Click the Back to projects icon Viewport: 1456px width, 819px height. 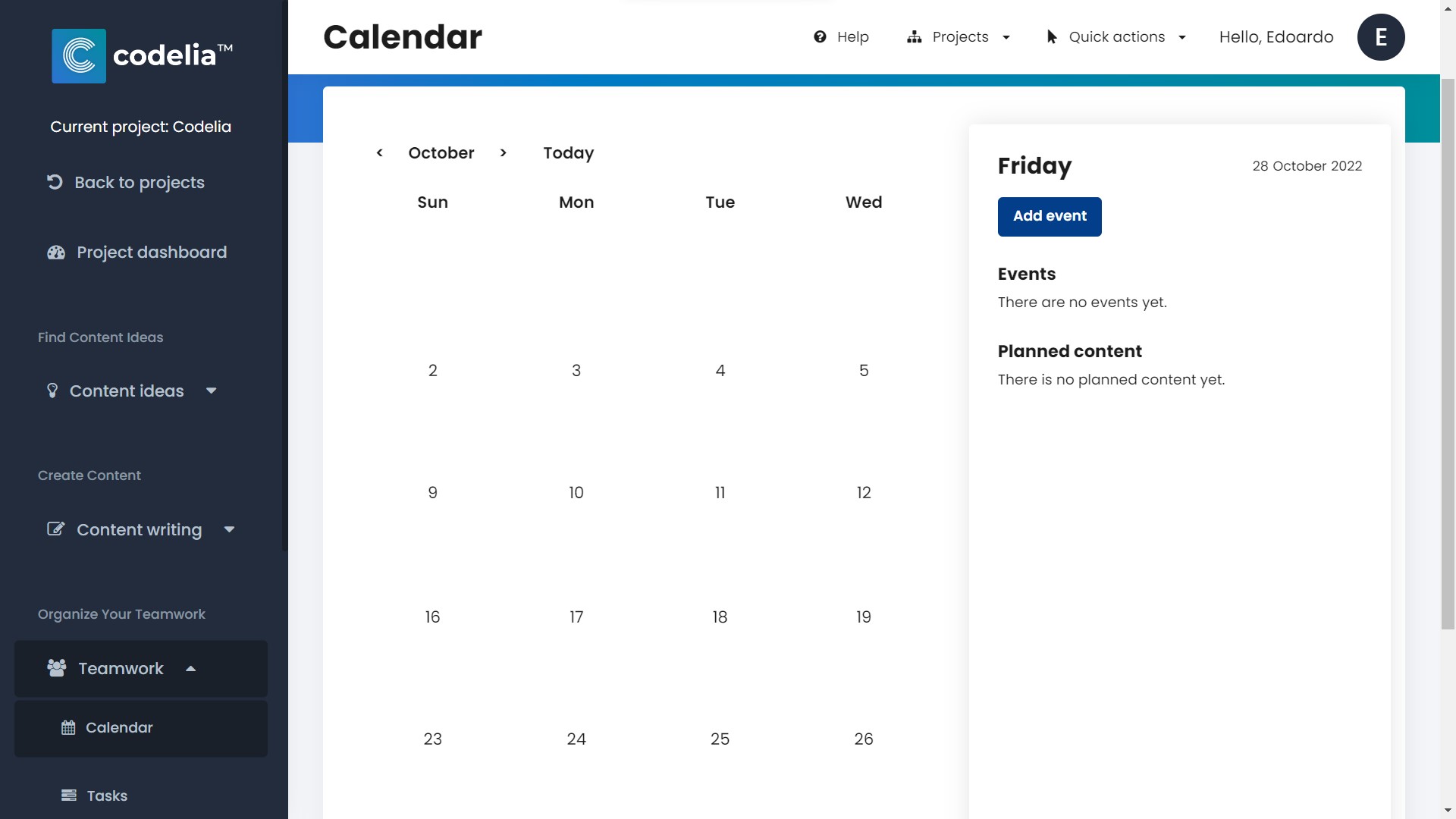click(53, 182)
